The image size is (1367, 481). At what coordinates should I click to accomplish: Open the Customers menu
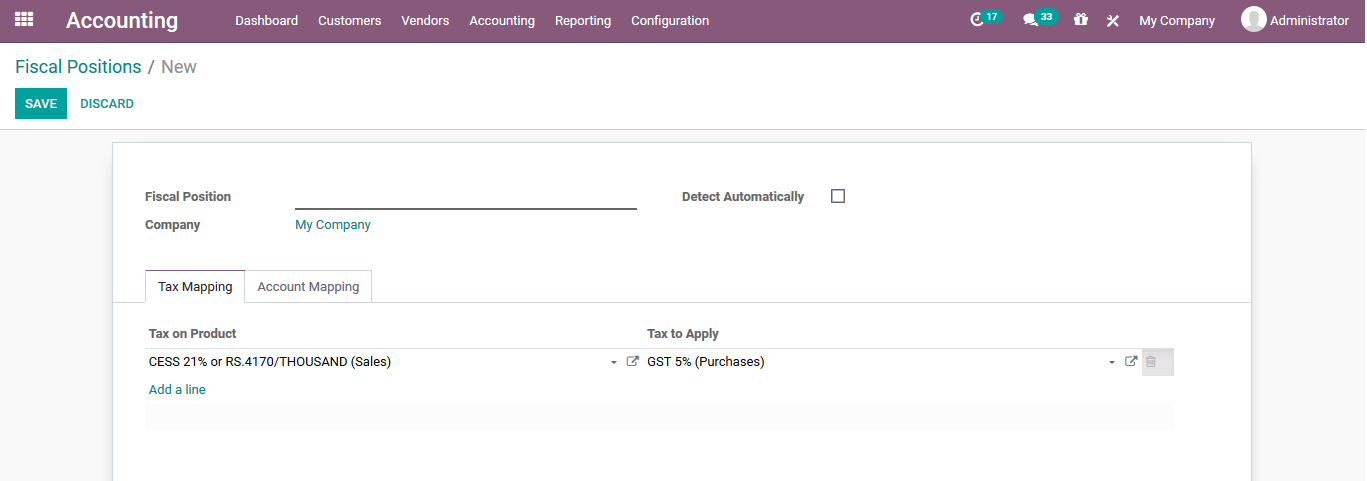(x=349, y=20)
